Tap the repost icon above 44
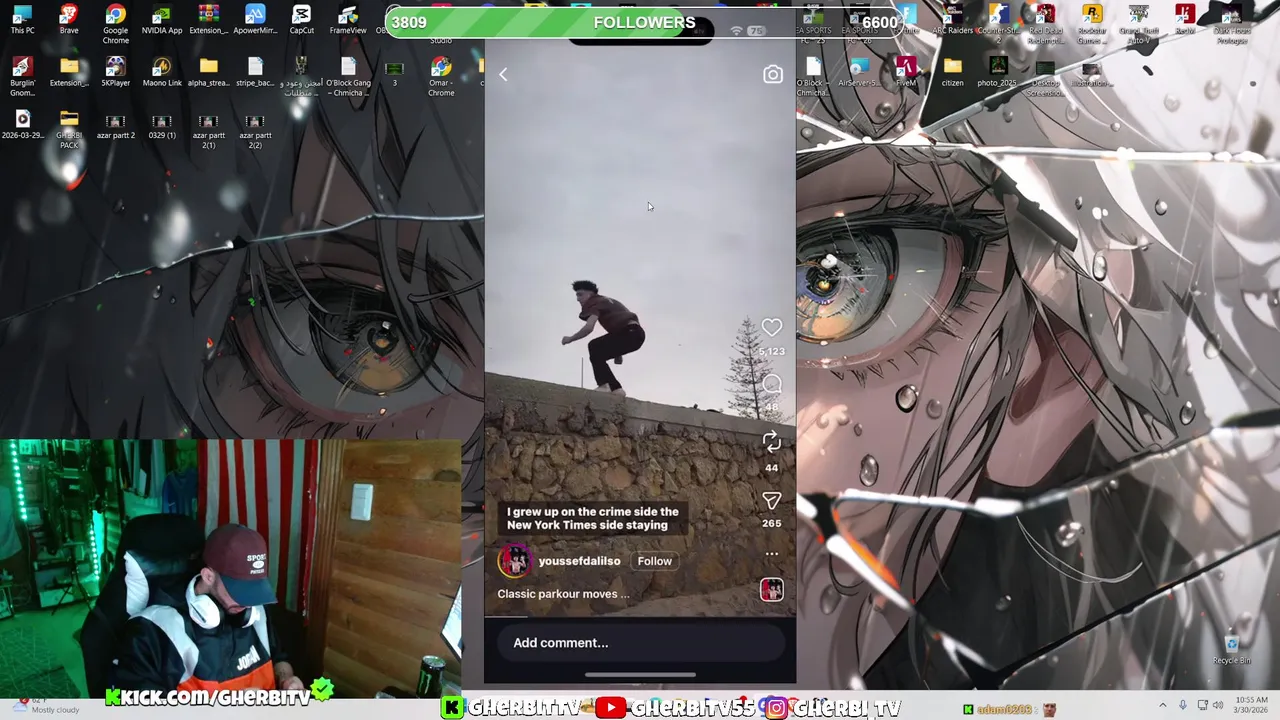The image size is (1280, 720). tap(771, 441)
